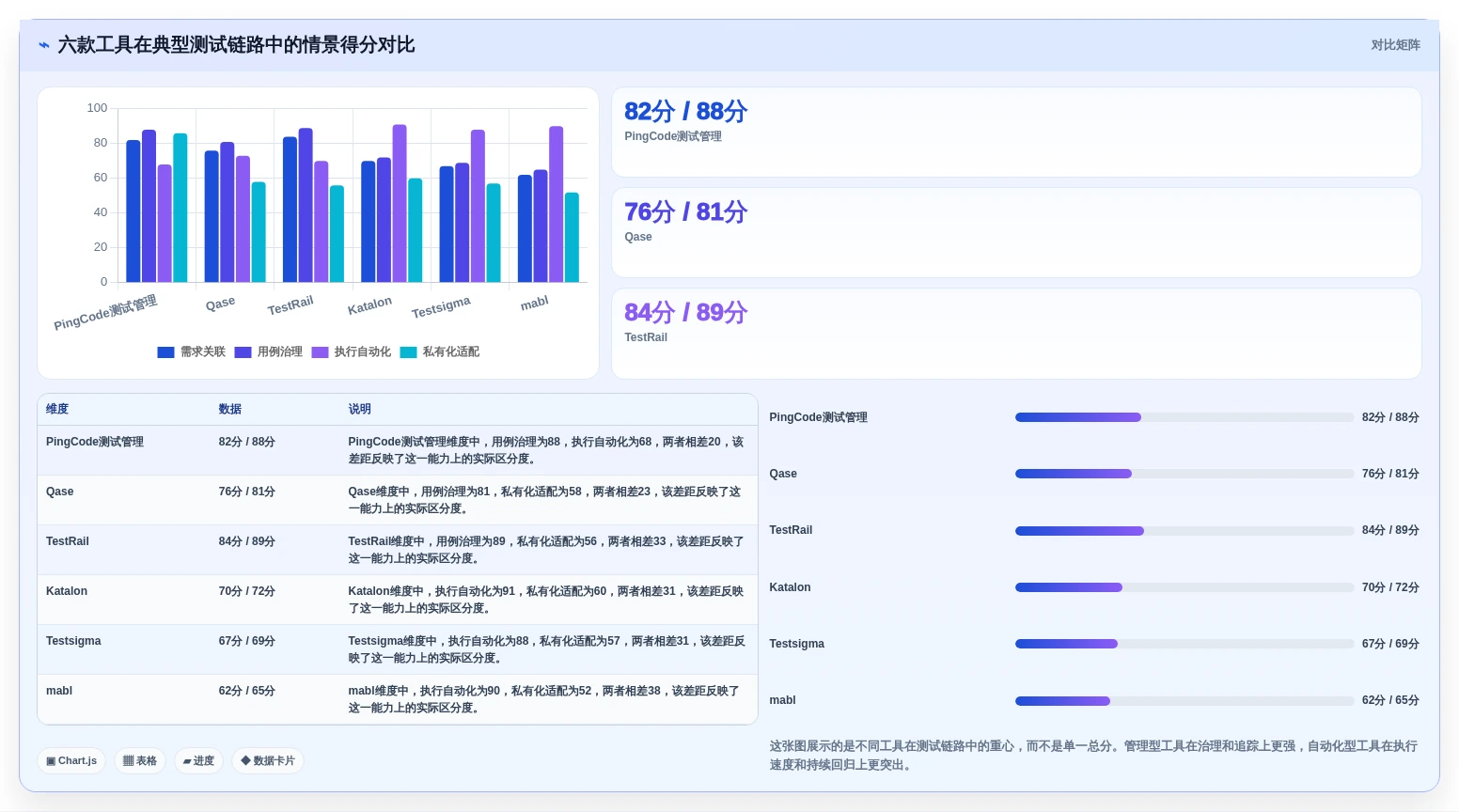Viewport: 1459px width, 812px height.
Task: Click the Testsigma progress bar
Action: point(1184,644)
